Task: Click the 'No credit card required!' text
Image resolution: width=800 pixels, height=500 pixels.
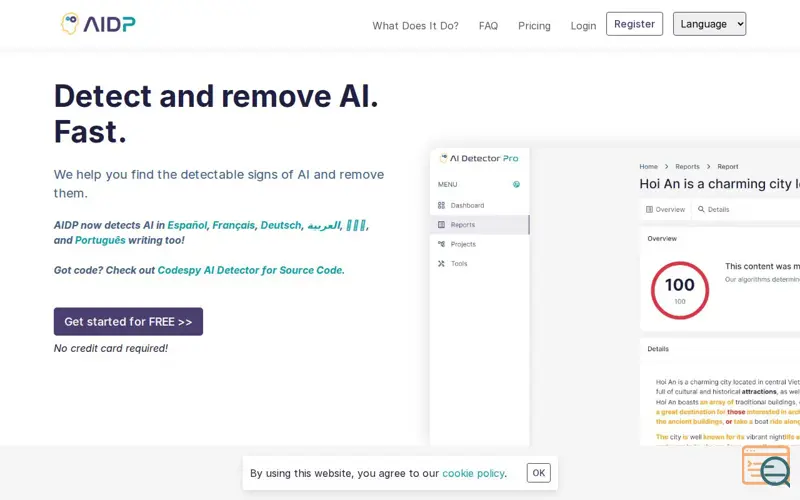Action: point(111,348)
